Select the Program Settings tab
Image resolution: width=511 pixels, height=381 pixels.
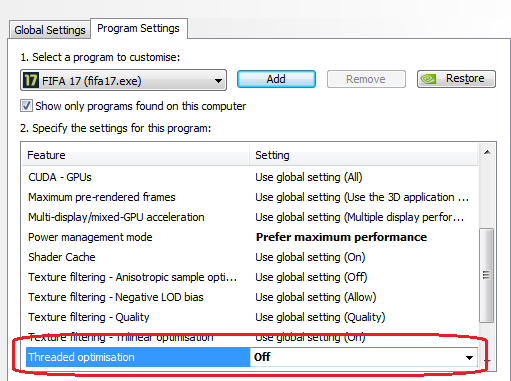(x=138, y=28)
